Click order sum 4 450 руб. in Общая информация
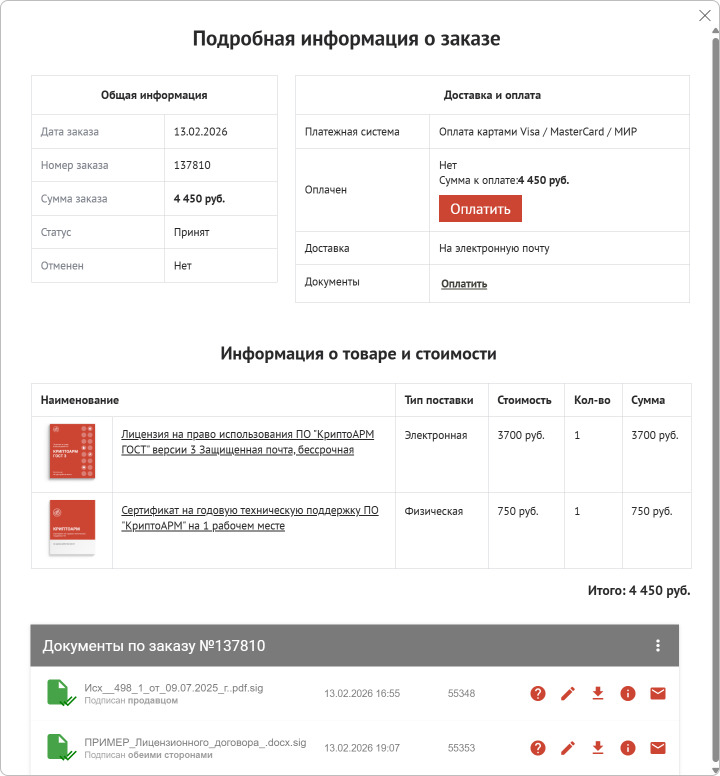The height and width of the screenshot is (776, 720). pos(199,198)
